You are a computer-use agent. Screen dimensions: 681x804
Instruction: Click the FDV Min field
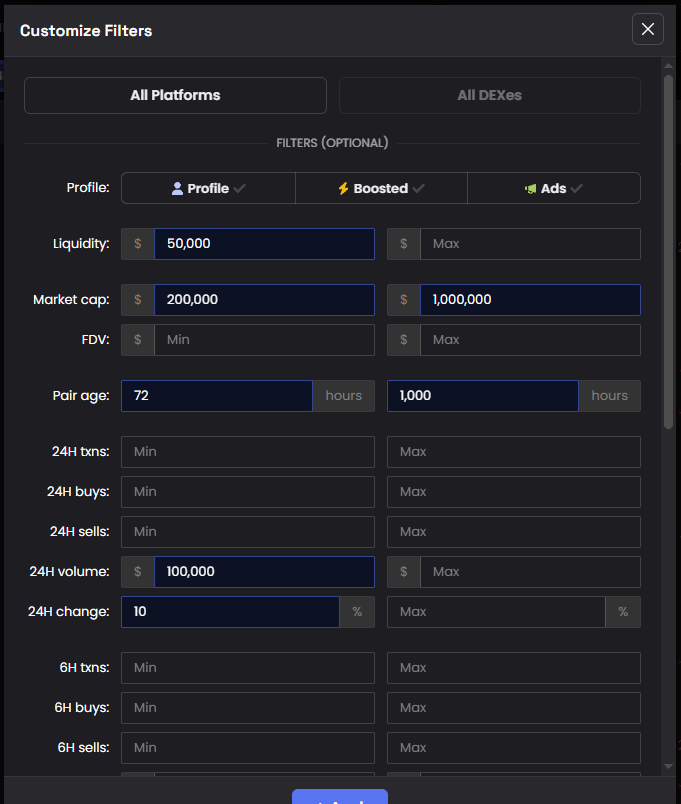coord(264,339)
